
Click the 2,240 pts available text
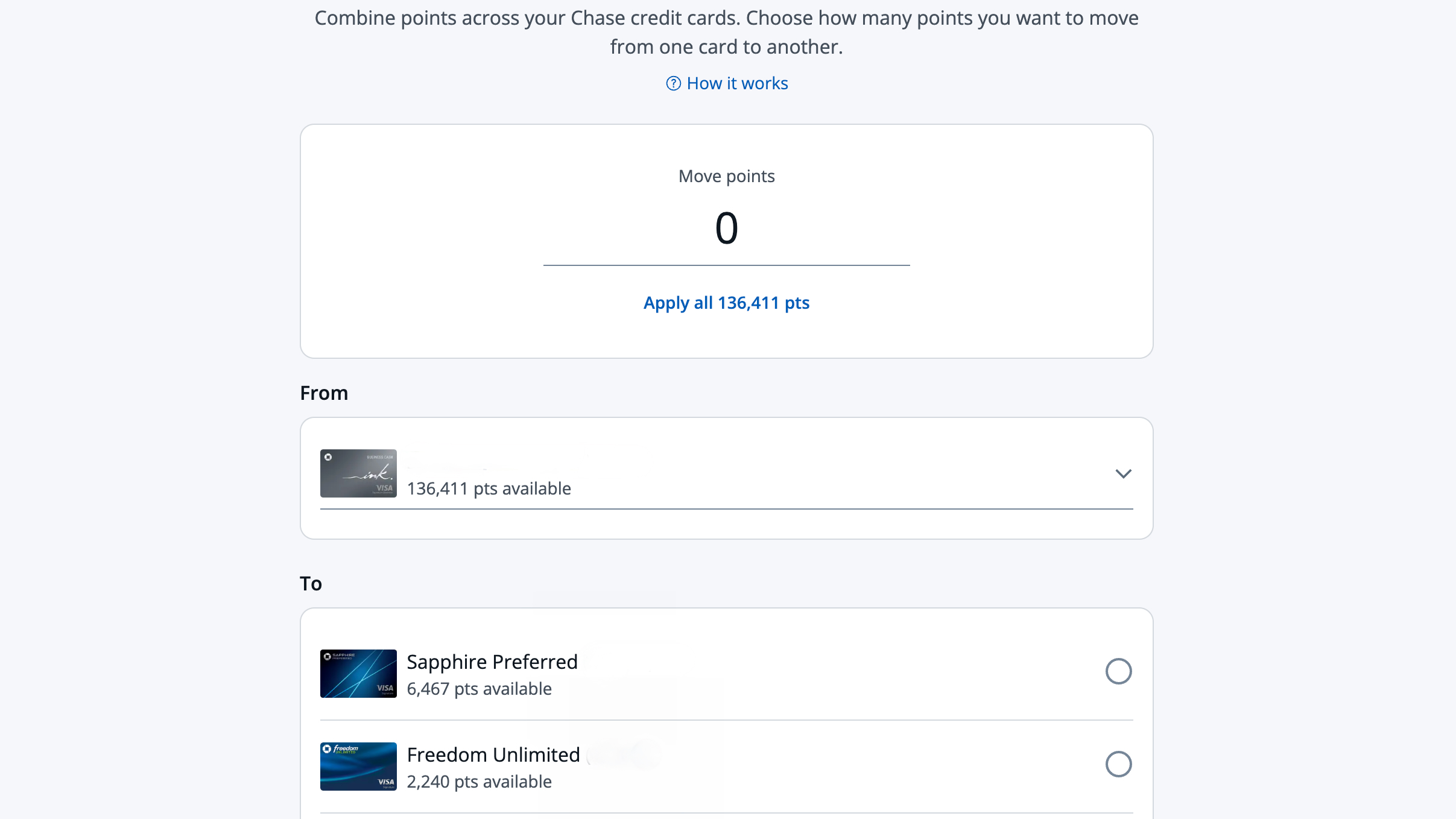coord(479,782)
